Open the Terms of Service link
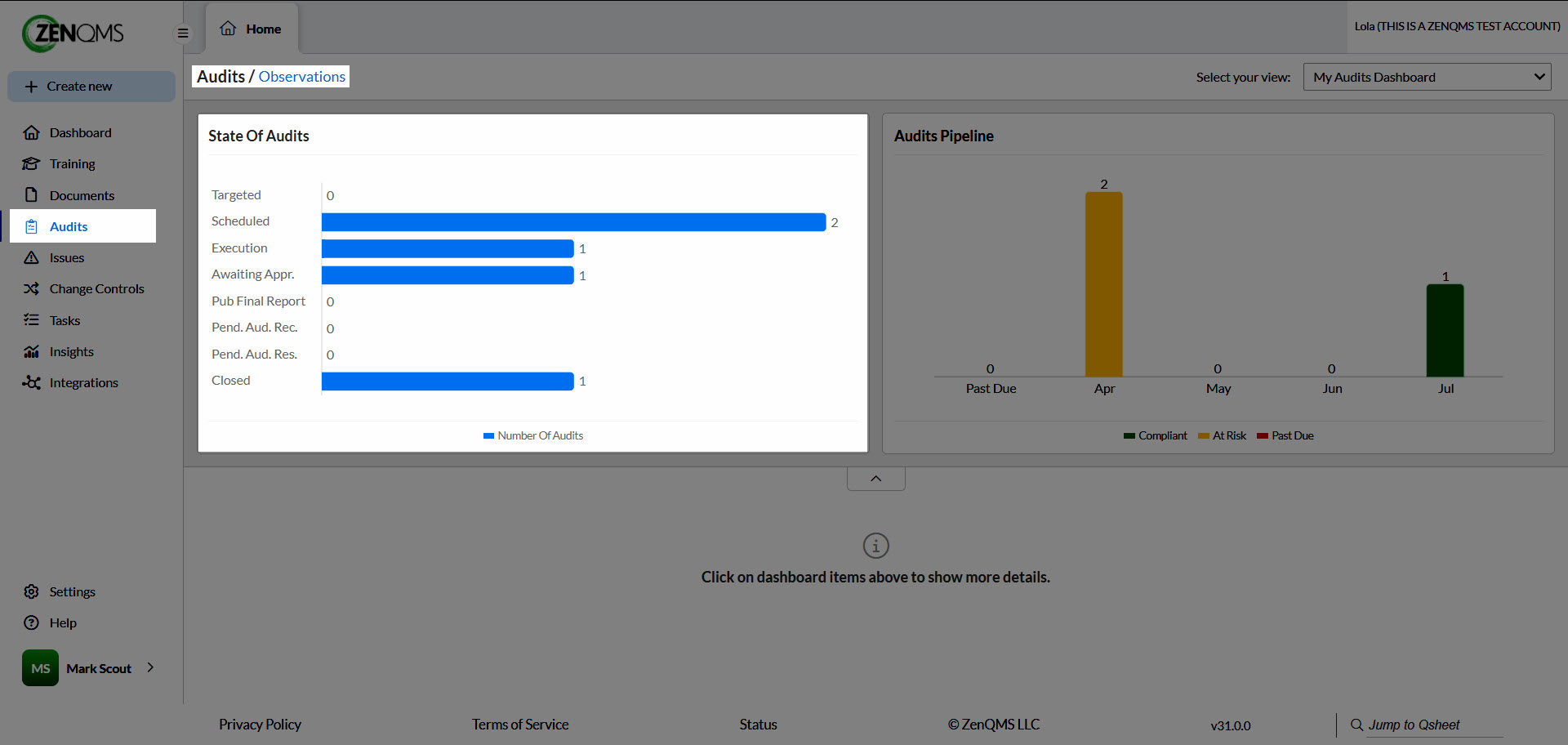Screen dimensions: 1568x745 520,725
